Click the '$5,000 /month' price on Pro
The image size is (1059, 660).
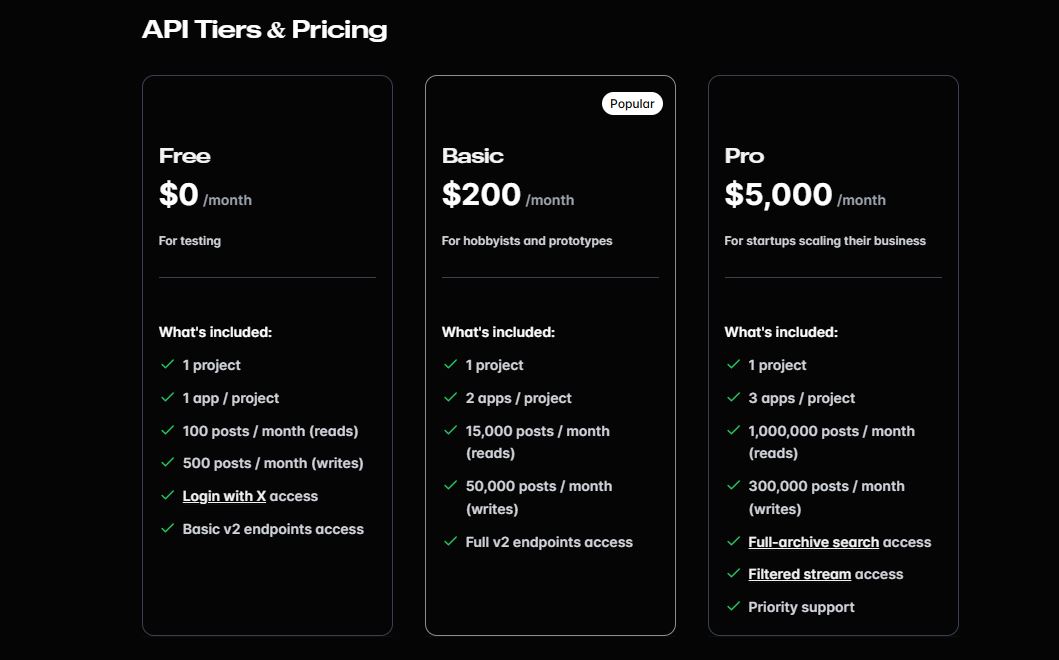point(804,196)
